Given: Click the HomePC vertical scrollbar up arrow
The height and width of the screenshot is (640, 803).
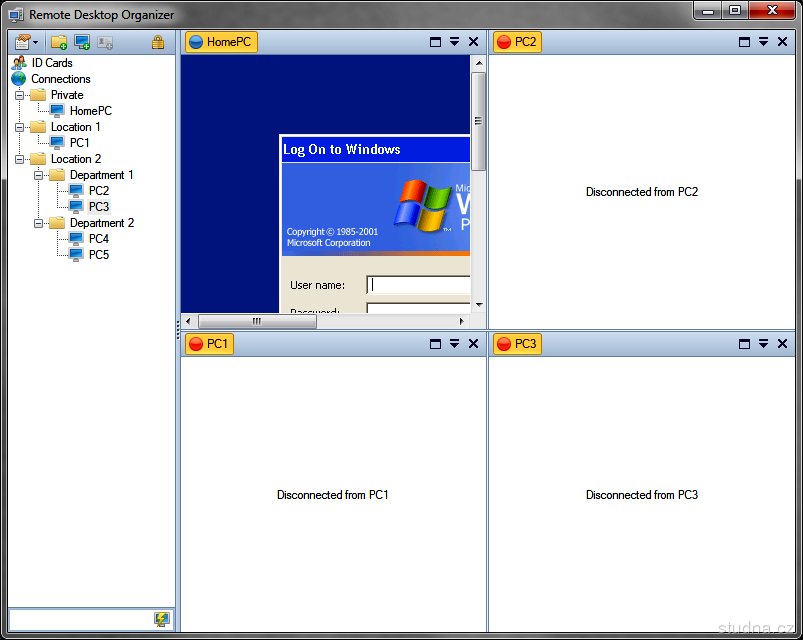Looking at the screenshot, I should click(x=479, y=63).
